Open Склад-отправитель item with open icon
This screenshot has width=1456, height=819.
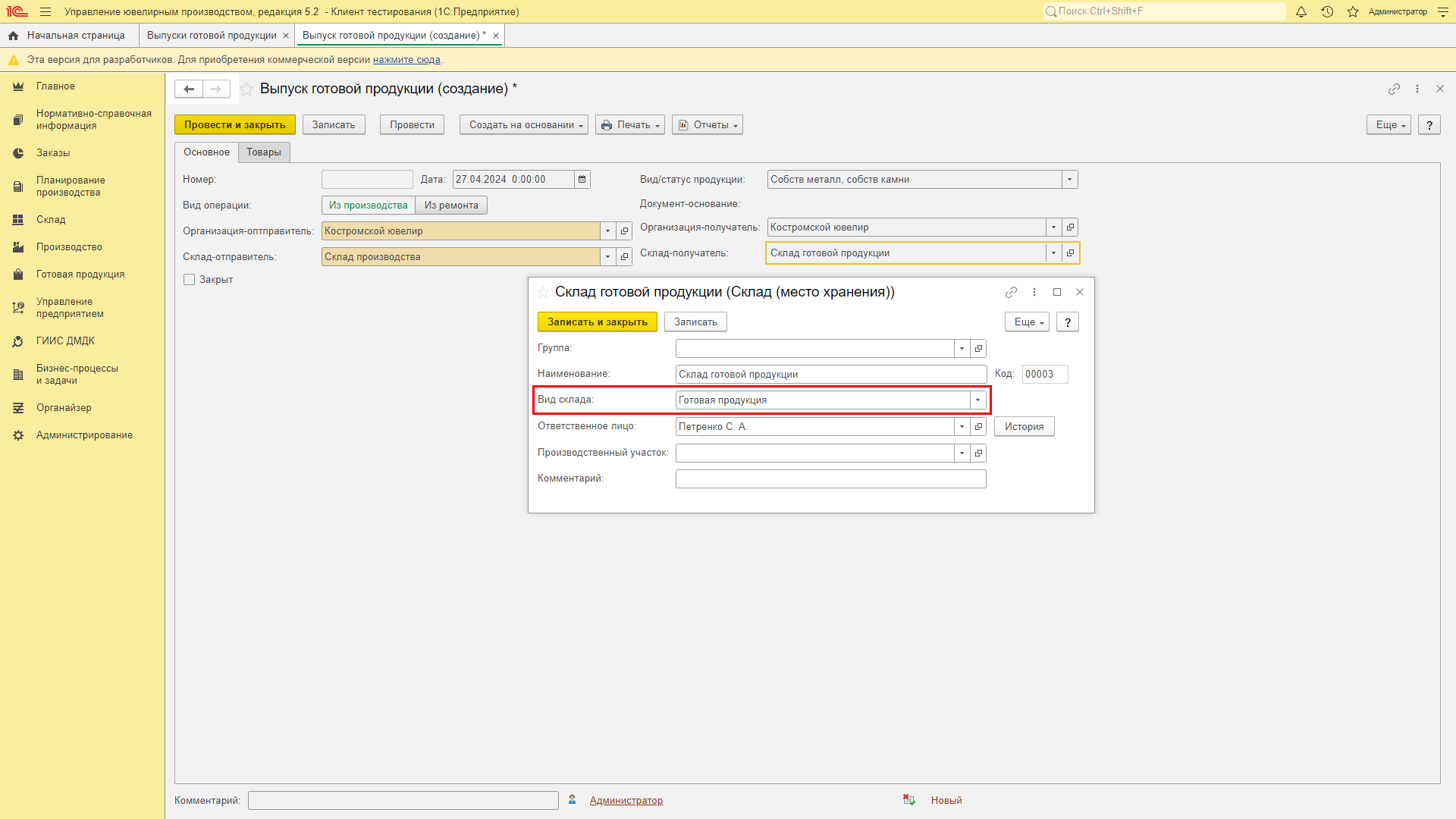pyautogui.click(x=624, y=257)
